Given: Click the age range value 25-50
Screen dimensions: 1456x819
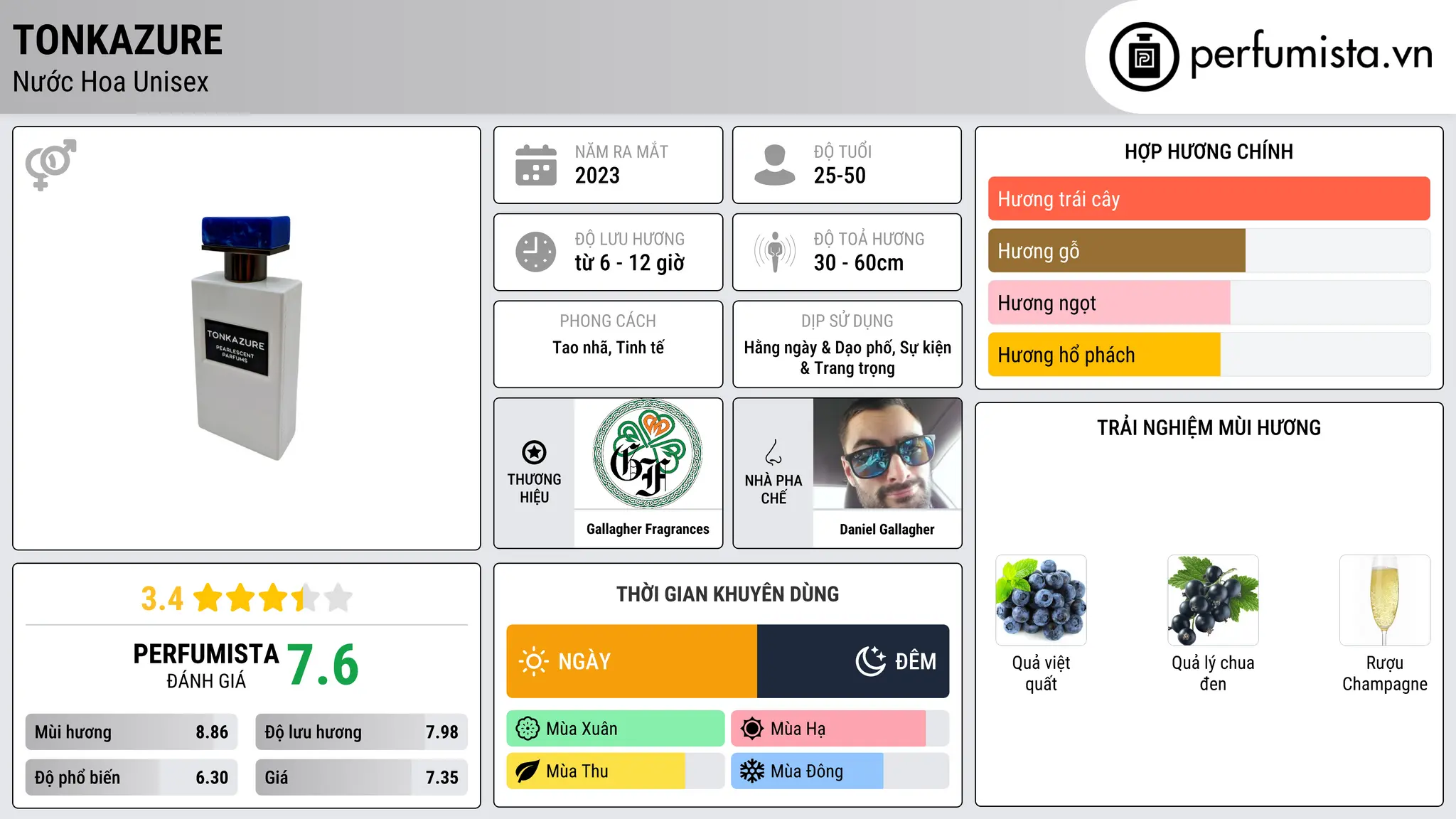Looking at the screenshot, I should (x=840, y=176).
